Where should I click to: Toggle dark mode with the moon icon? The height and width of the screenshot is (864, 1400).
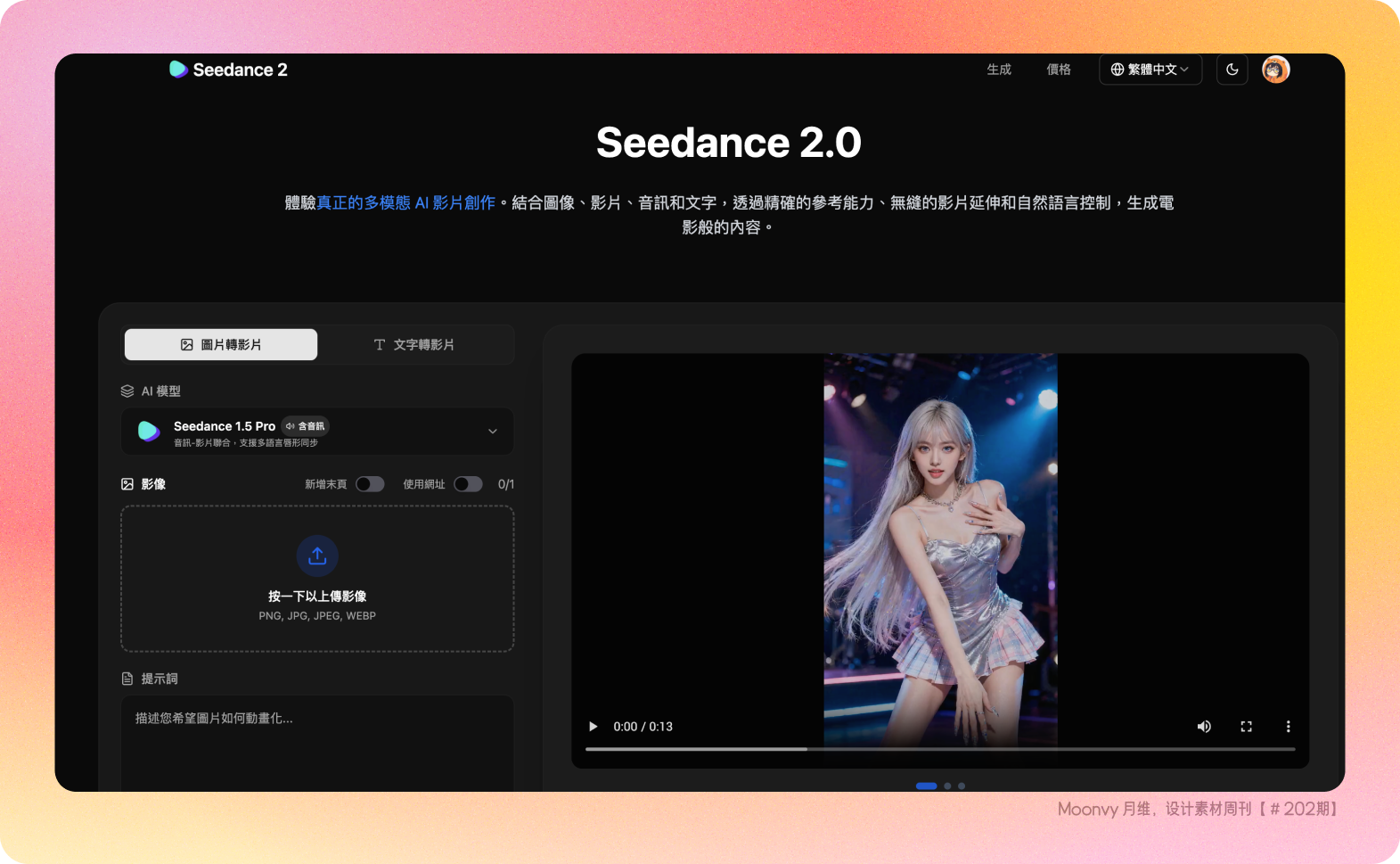click(1232, 70)
